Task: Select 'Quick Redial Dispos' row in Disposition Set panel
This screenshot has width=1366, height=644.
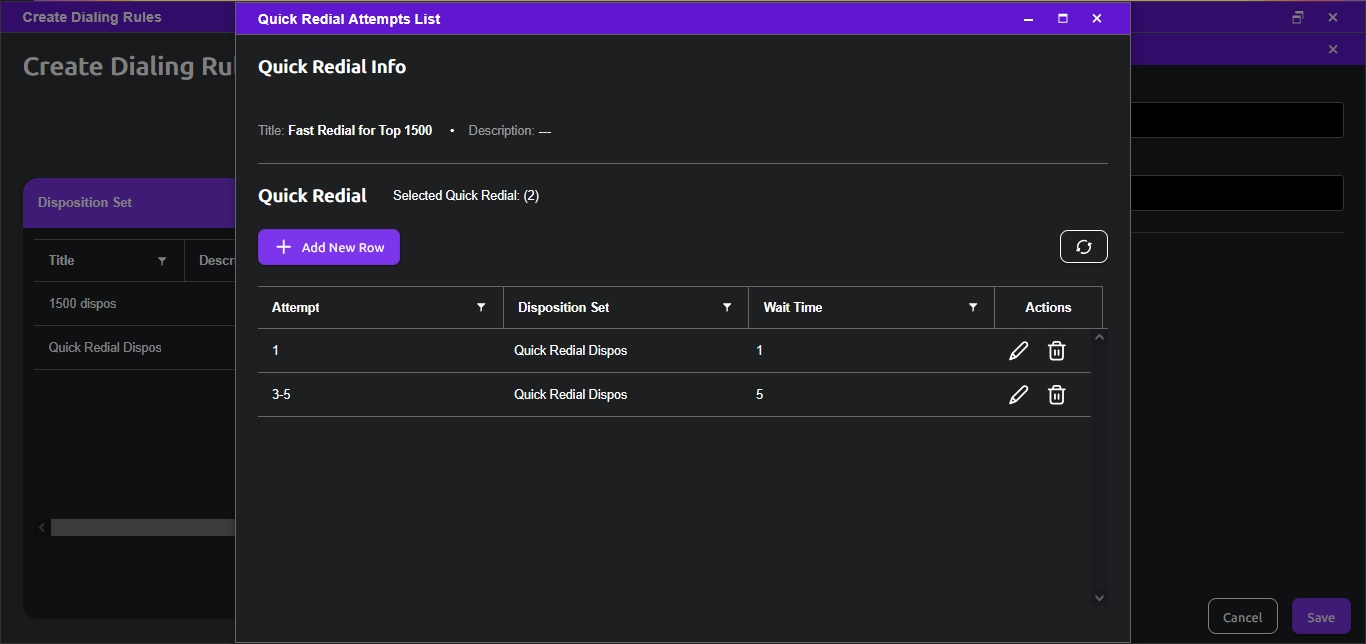Action: point(135,348)
